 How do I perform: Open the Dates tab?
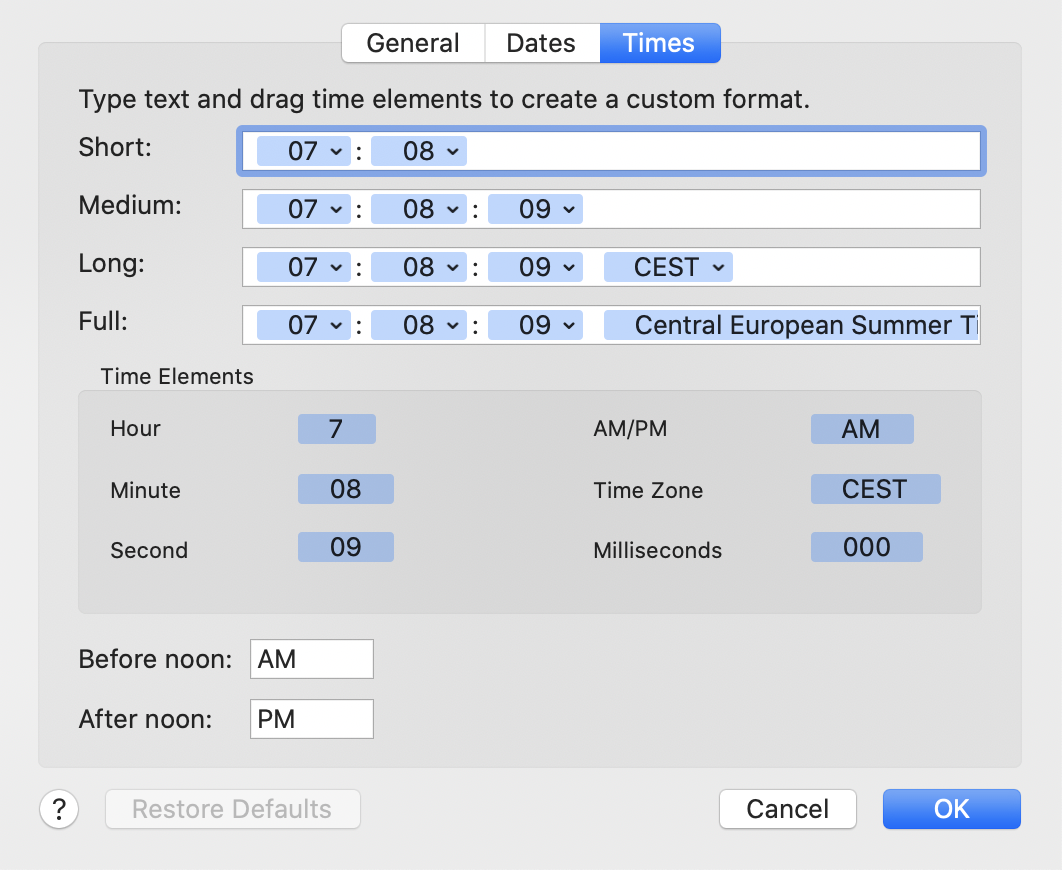click(x=541, y=43)
